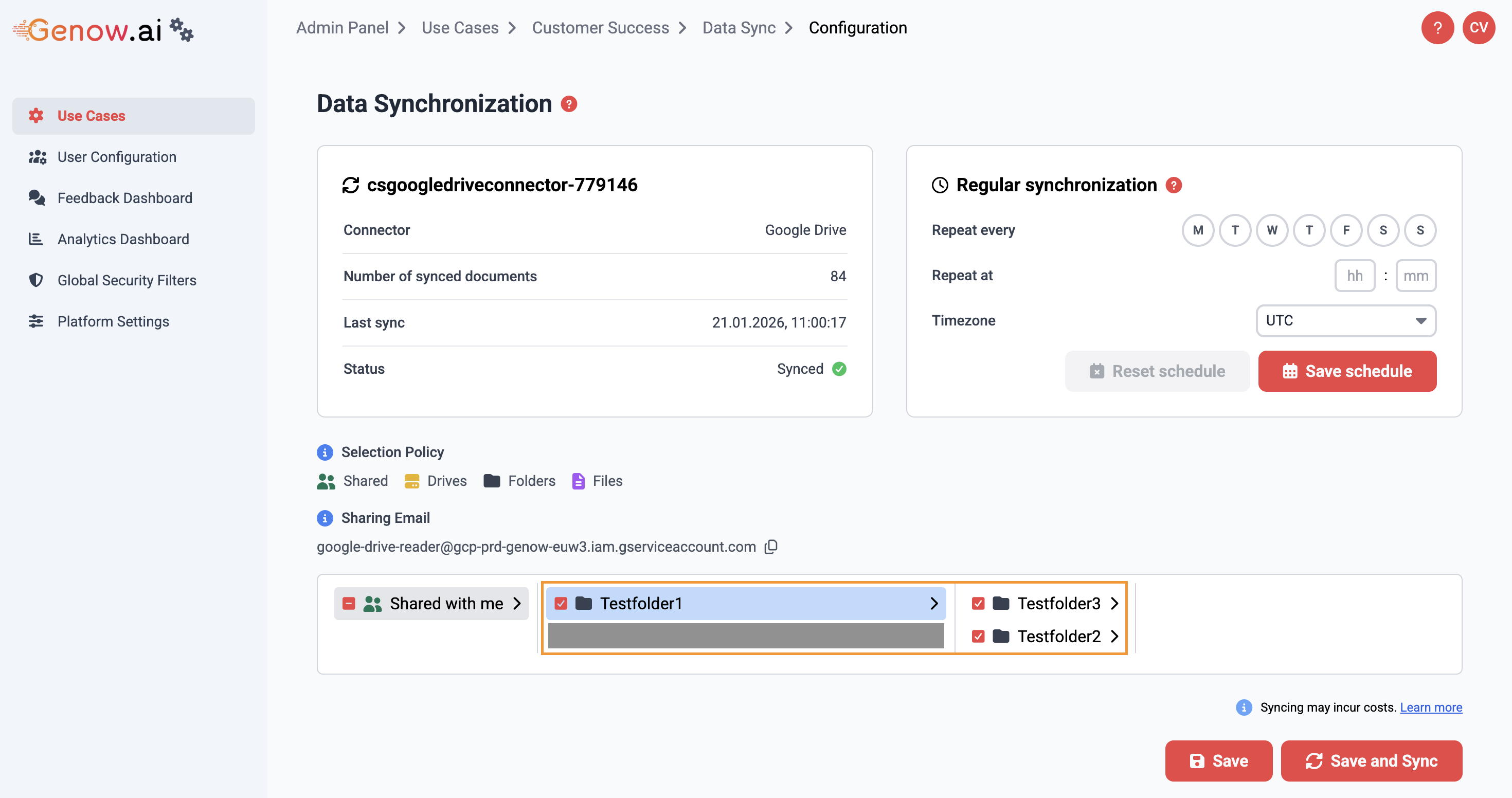
Task: Click help icon next to Regular synchronization
Action: [1173, 185]
